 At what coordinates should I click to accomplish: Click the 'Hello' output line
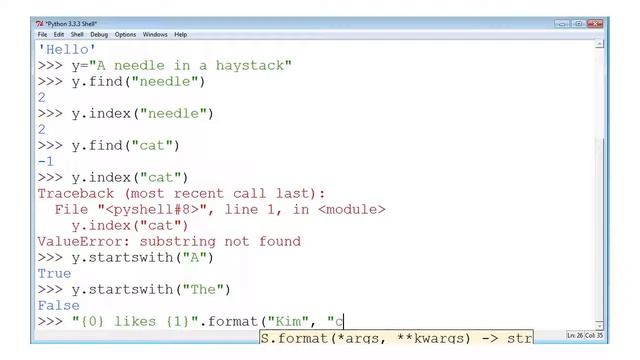(x=67, y=50)
